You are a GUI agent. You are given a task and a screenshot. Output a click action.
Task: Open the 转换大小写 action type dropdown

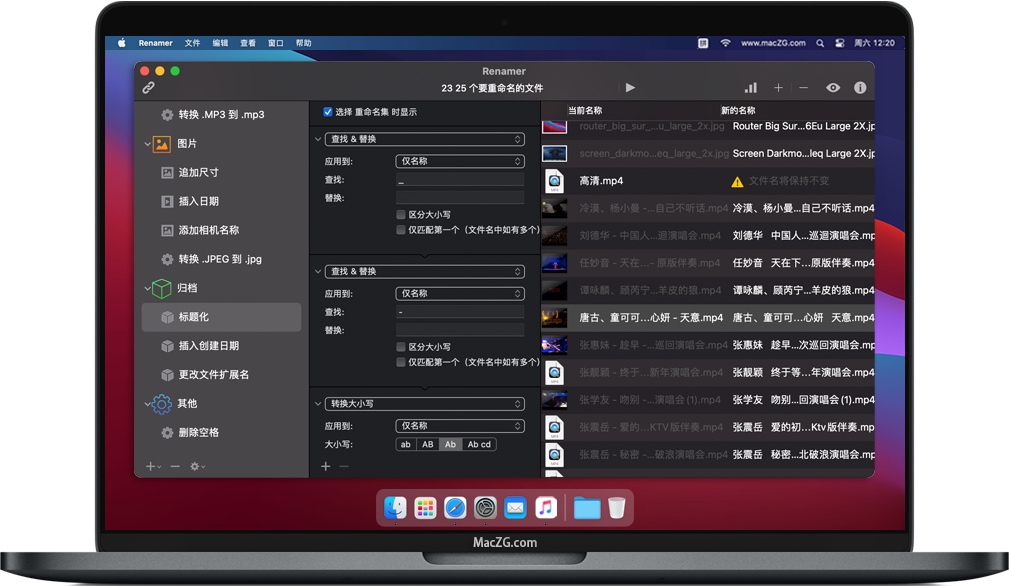(x=424, y=404)
